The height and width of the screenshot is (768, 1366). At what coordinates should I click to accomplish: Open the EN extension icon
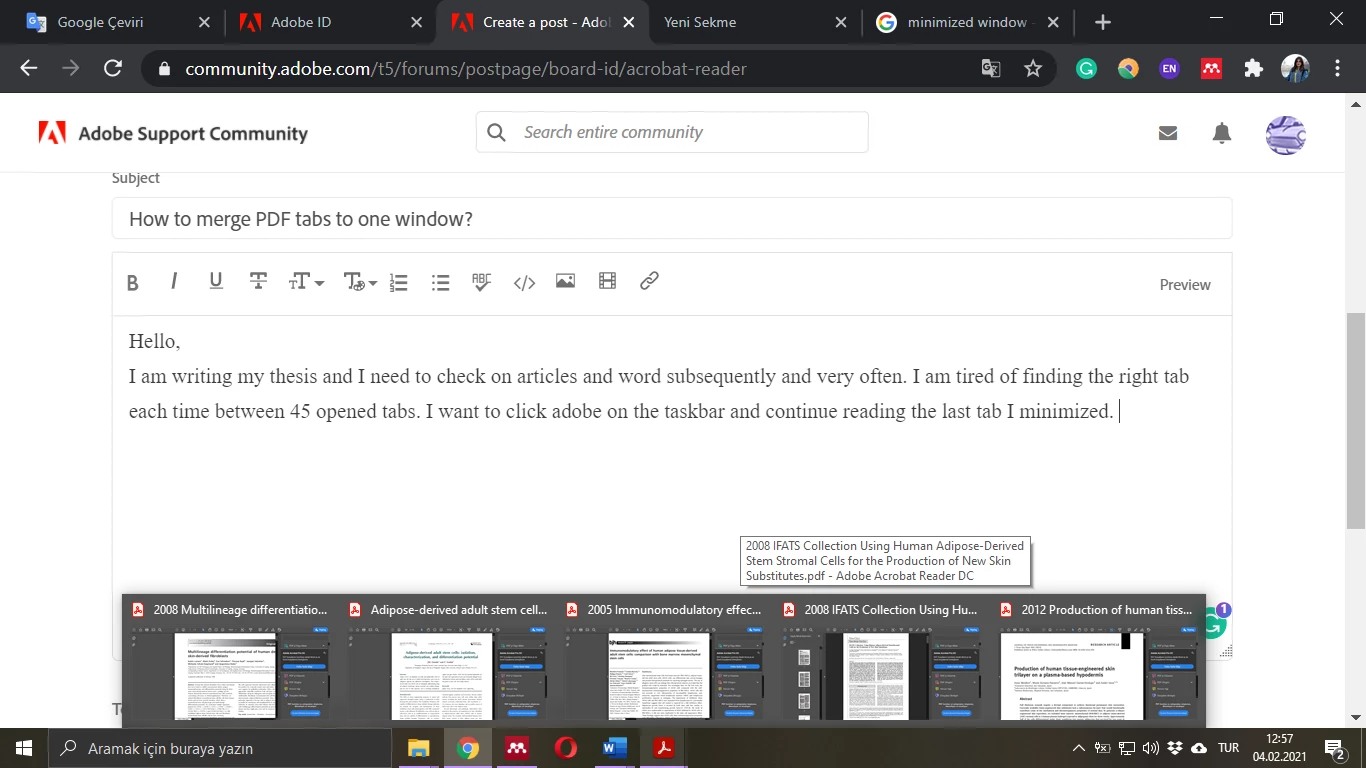pos(1169,68)
